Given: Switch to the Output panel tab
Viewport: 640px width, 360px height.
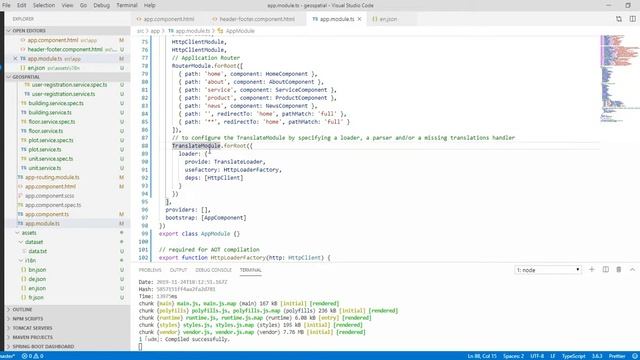Looking at the screenshot, I should tap(178, 270).
